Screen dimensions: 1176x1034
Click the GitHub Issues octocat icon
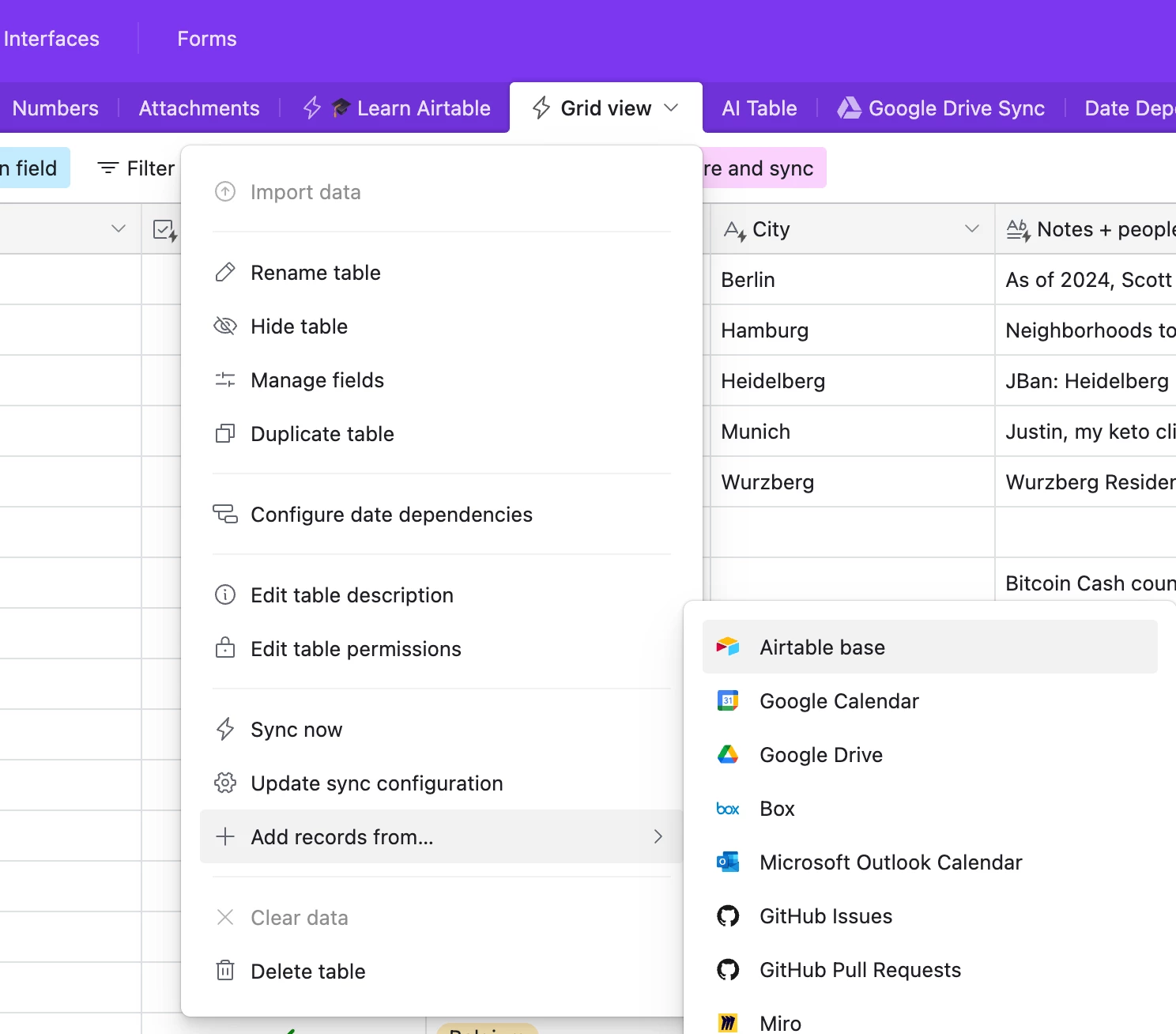tap(728, 915)
